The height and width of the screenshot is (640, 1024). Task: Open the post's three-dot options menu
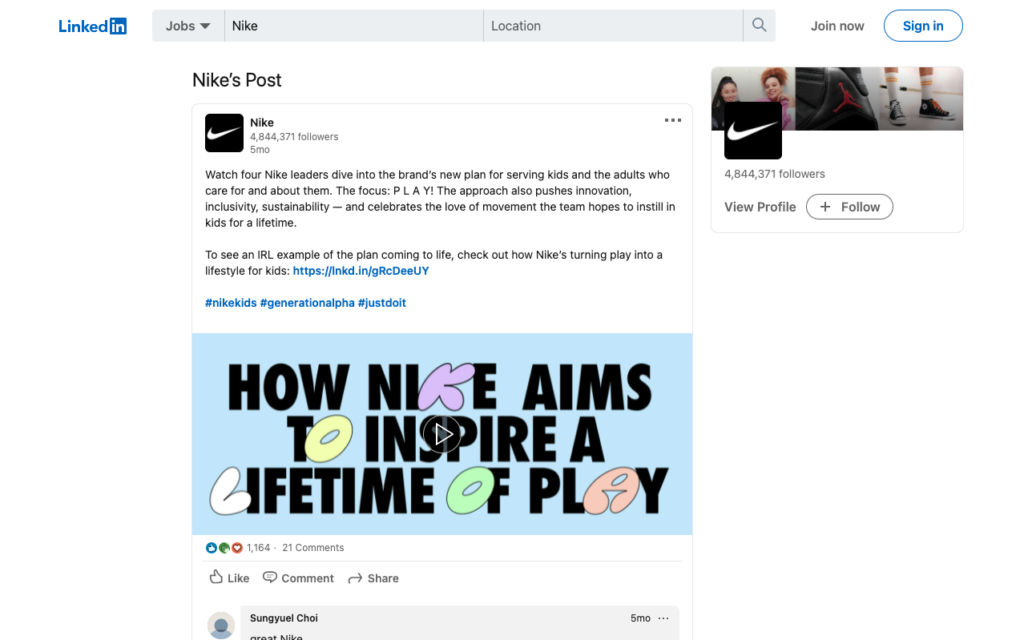(673, 120)
